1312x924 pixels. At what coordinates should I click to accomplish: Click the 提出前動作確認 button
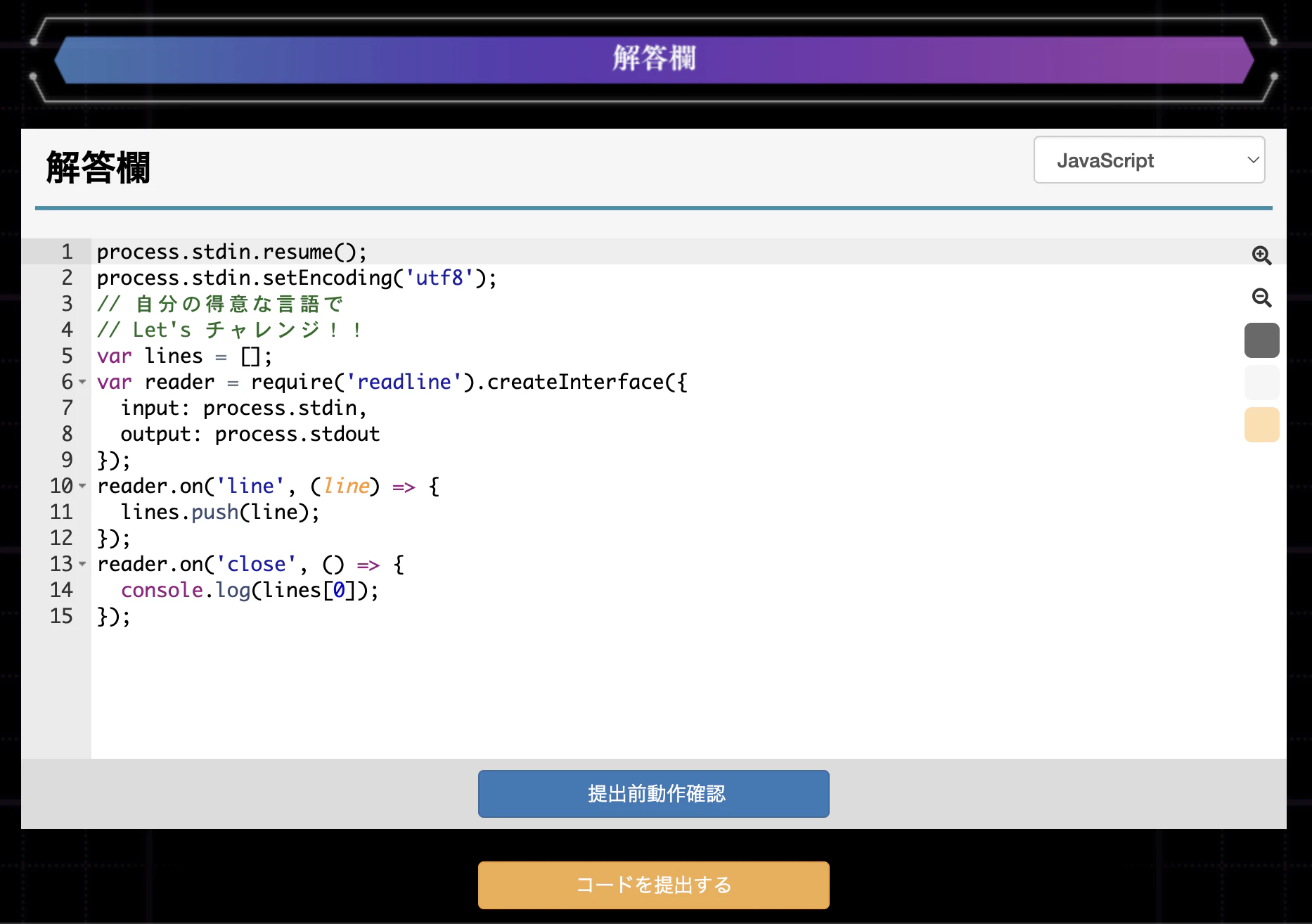click(653, 794)
